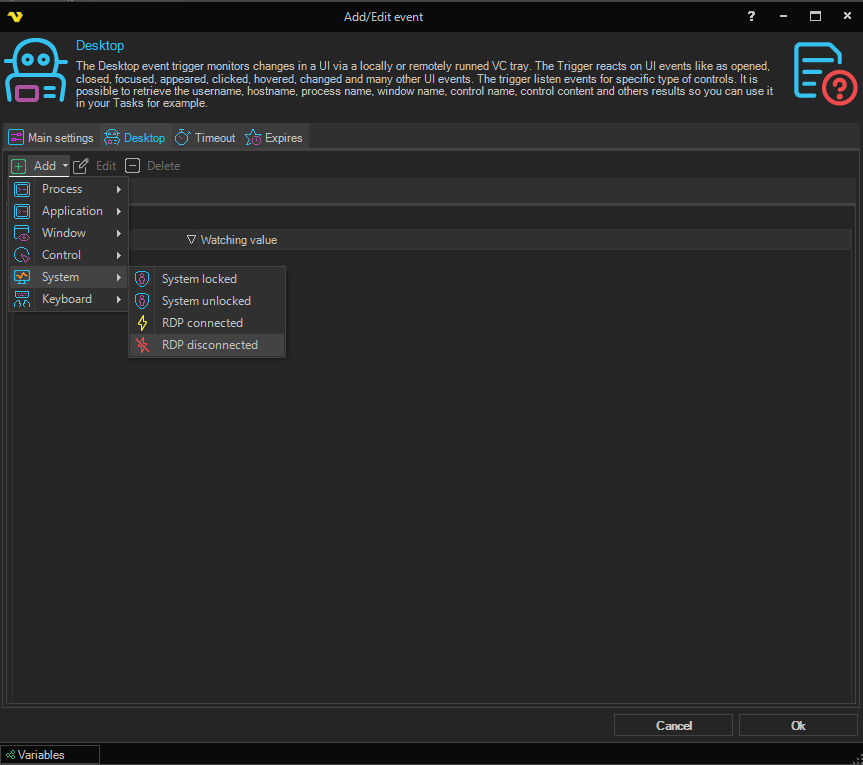The height and width of the screenshot is (765, 863).
Task: Click the Keyboard menu icon
Action: tap(22, 299)
